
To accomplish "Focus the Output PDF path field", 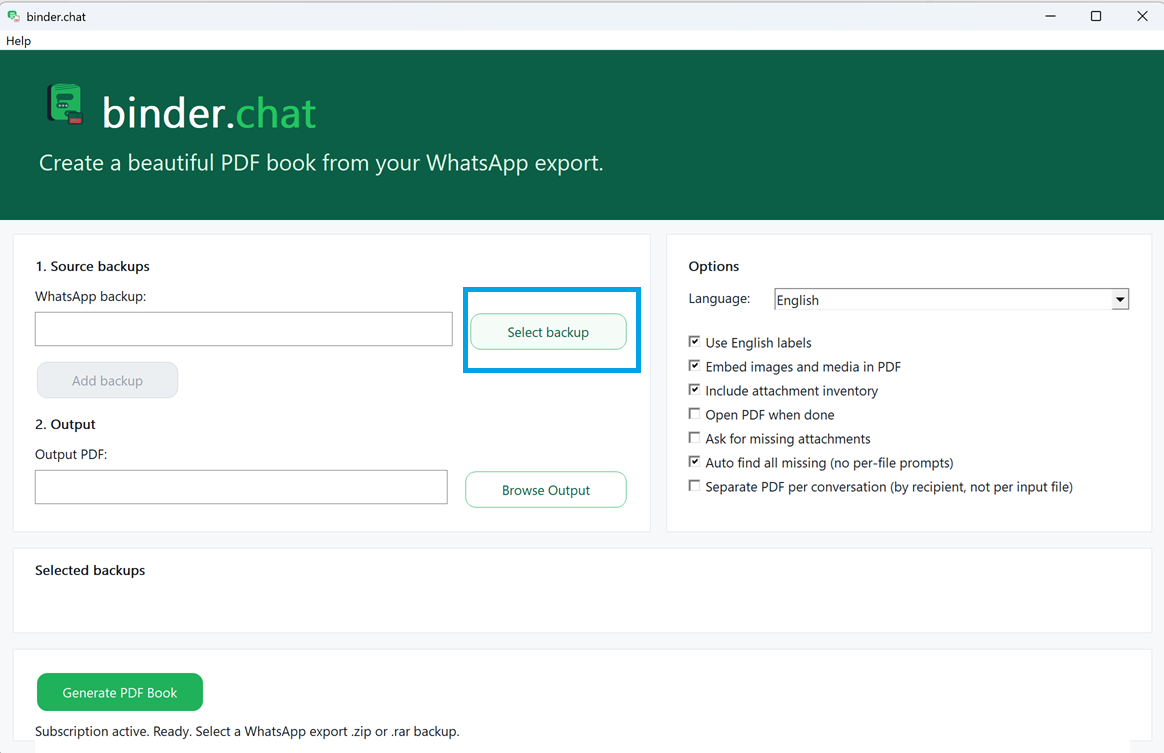I will tap(241, 487).
